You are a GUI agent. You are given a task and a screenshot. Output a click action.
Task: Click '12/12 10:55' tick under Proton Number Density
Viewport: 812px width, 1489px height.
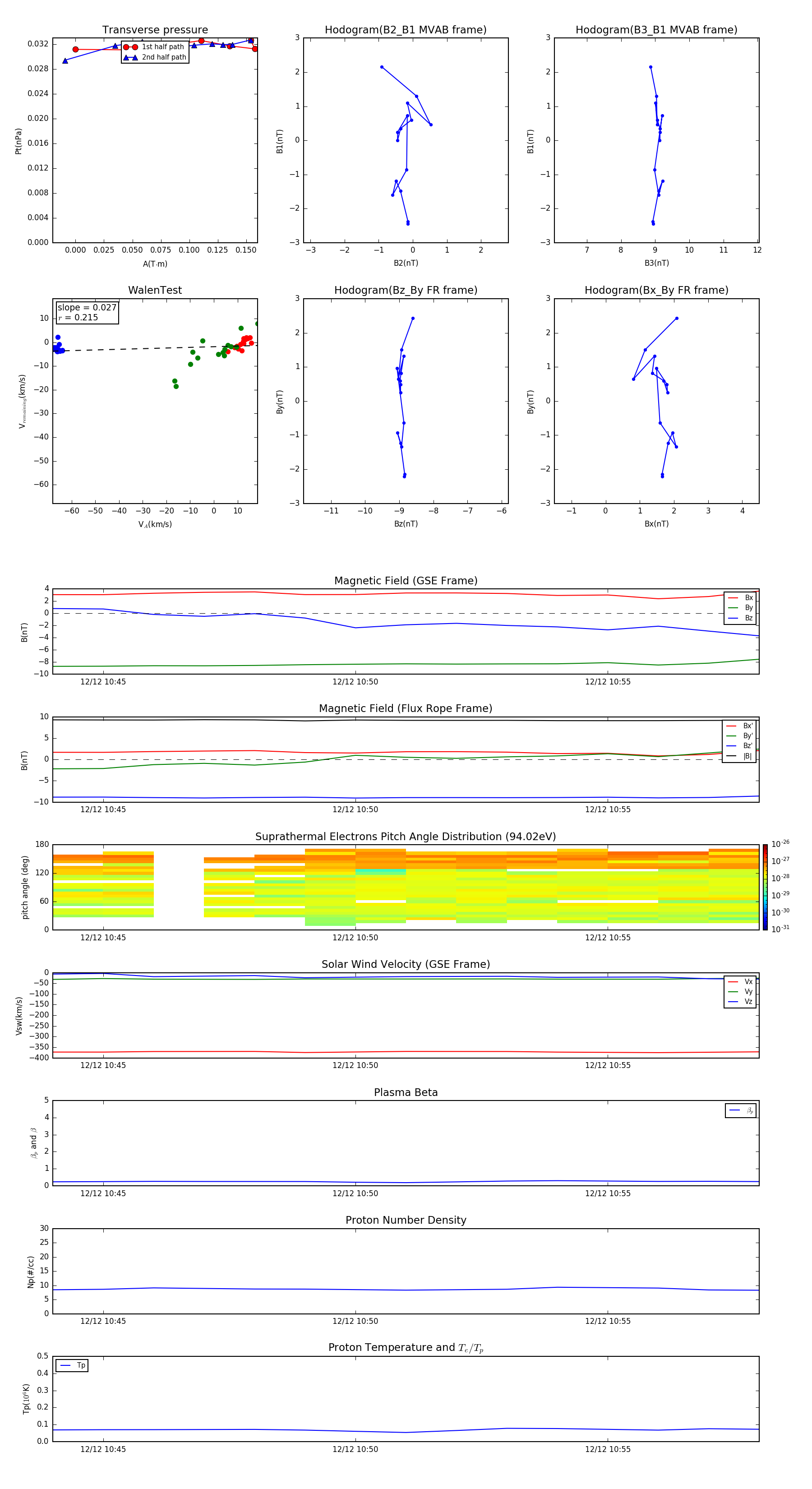click(607, 1321)
